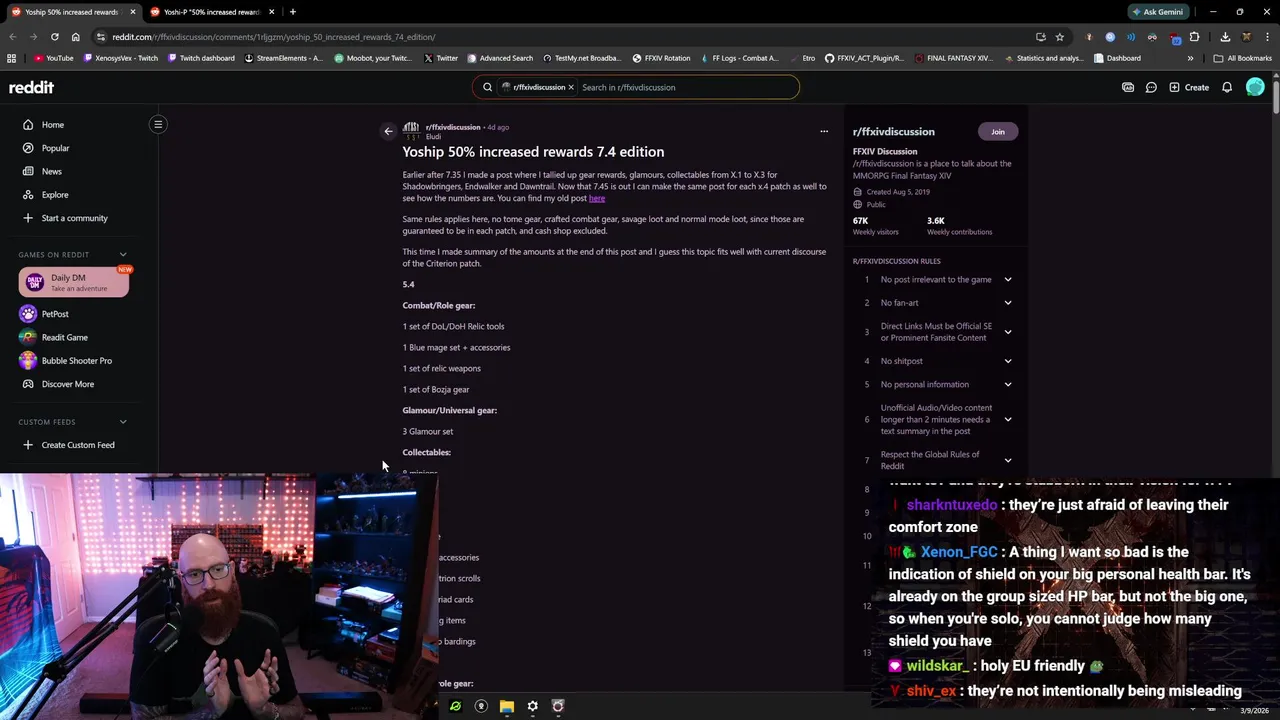Screen dimensions: 1280x720
Task: Reload the page
Action: pyautogui.click(x=54, y=37)
